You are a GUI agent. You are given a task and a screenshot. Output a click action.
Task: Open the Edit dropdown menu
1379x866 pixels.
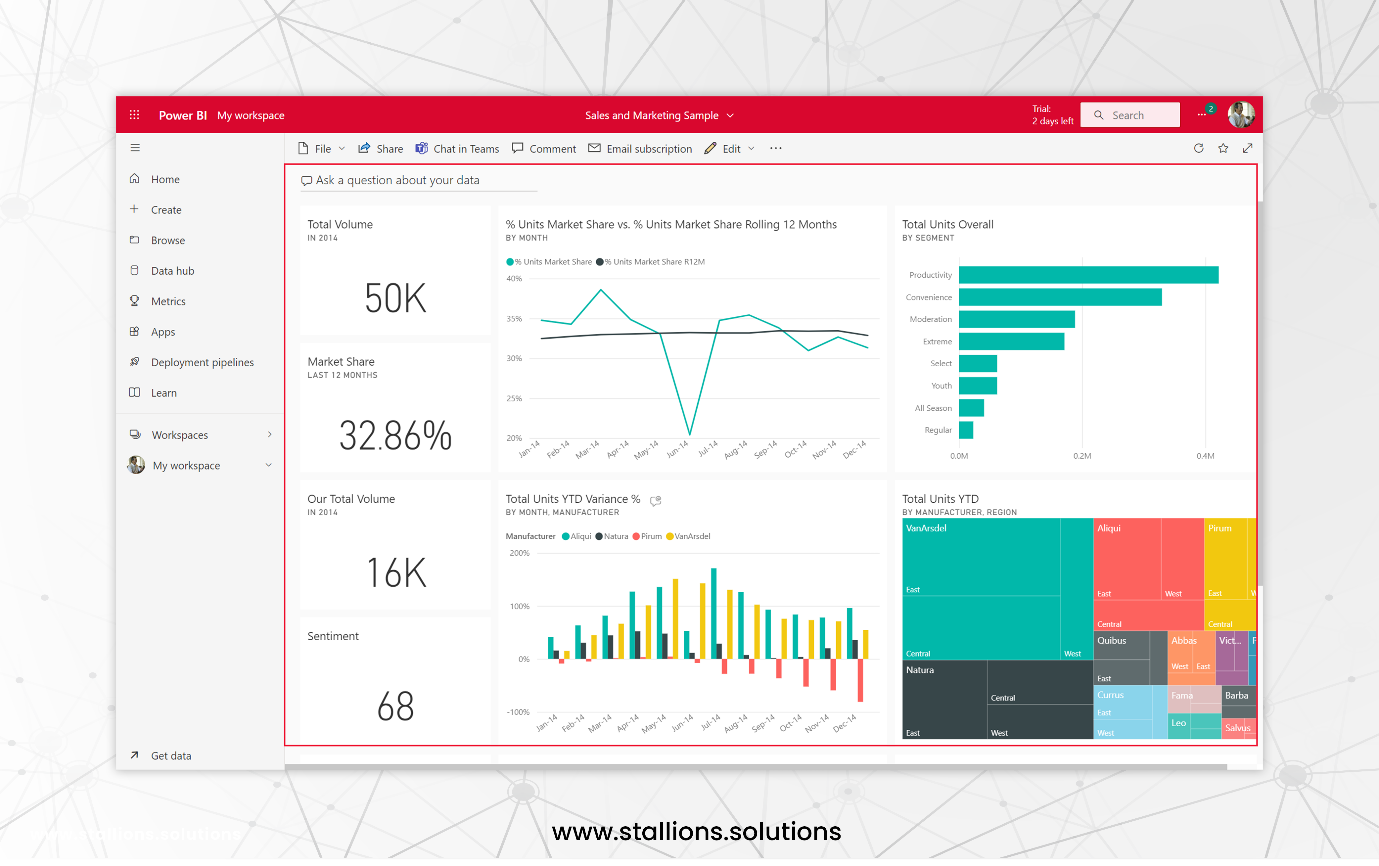click(730, 148)
